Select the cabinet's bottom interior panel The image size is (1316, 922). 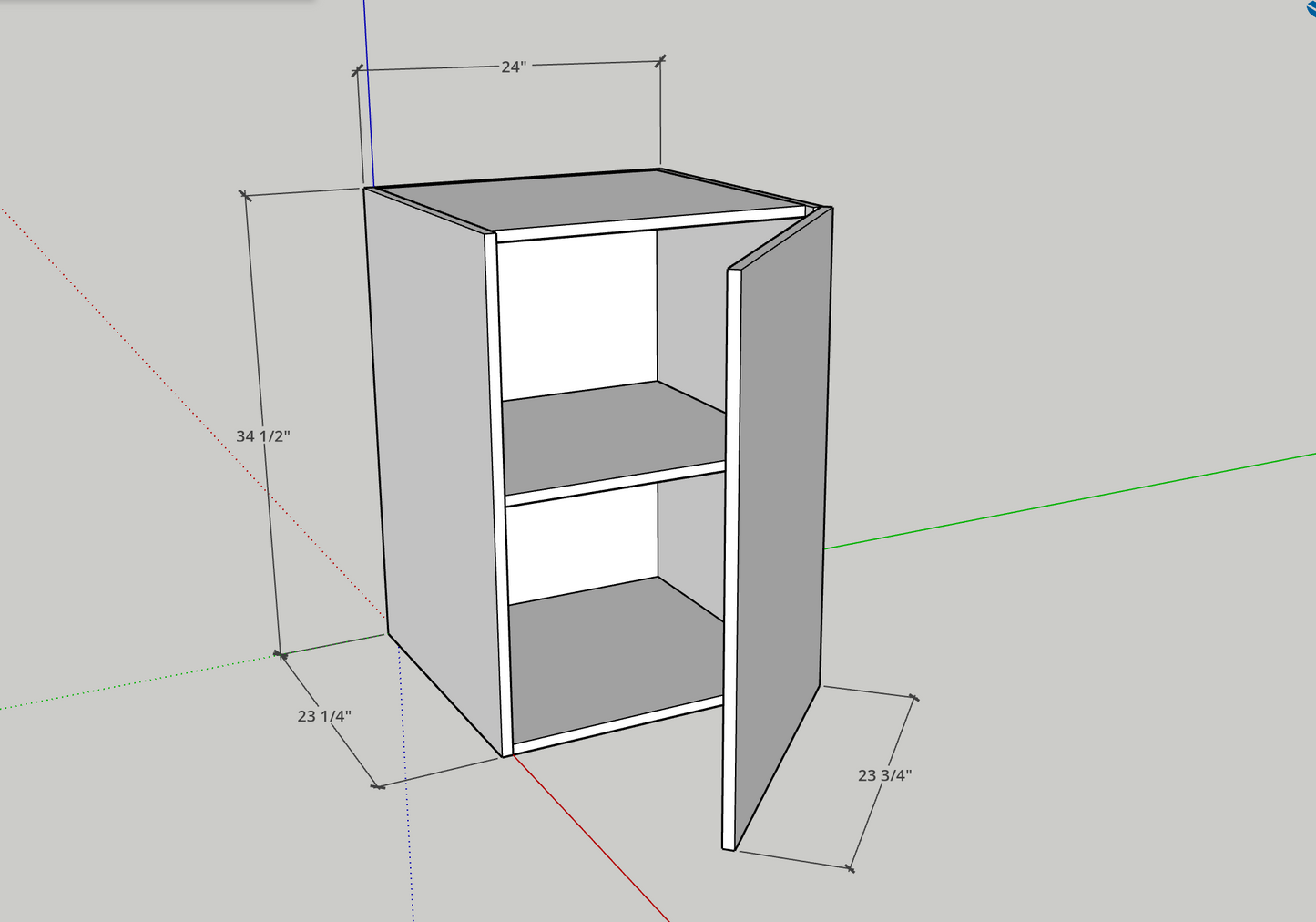click(617, 664)
